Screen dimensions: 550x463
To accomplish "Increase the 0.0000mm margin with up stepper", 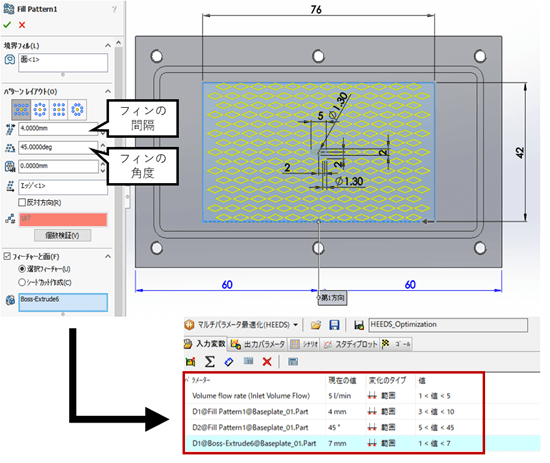I will 102,164.
